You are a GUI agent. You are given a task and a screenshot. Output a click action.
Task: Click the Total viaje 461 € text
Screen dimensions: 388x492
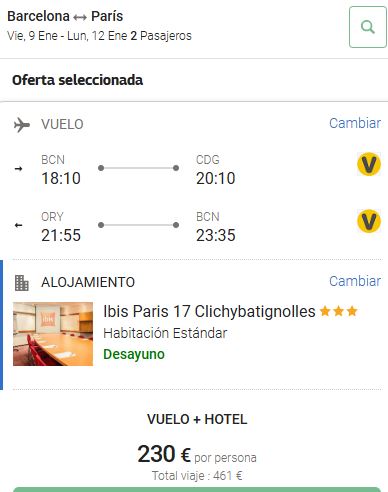pos(197,475)
